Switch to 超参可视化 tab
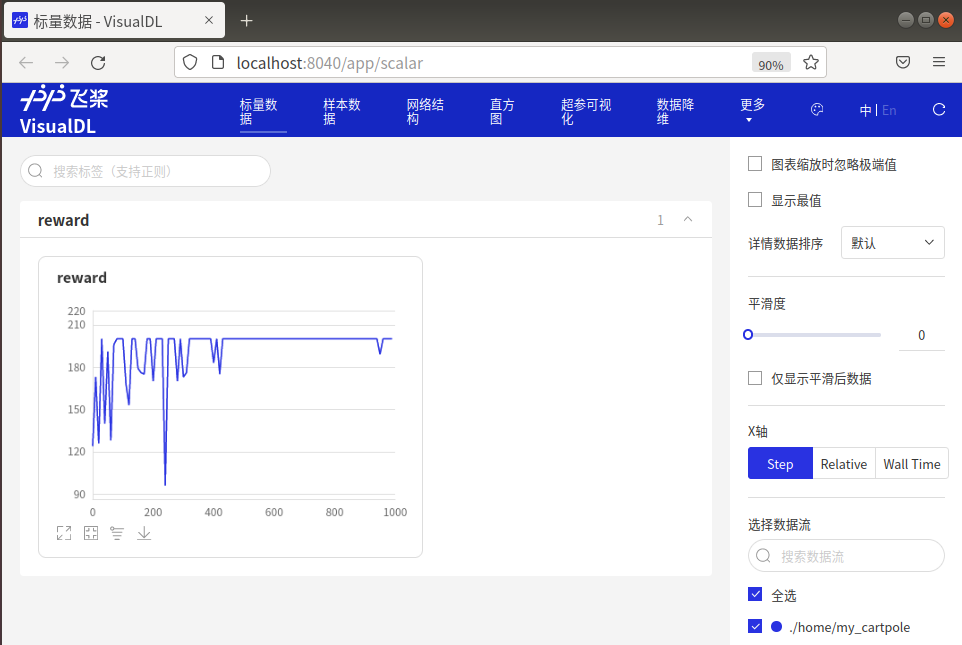The image size is (962, 645). pyautogui.click(x=586, y=112)
